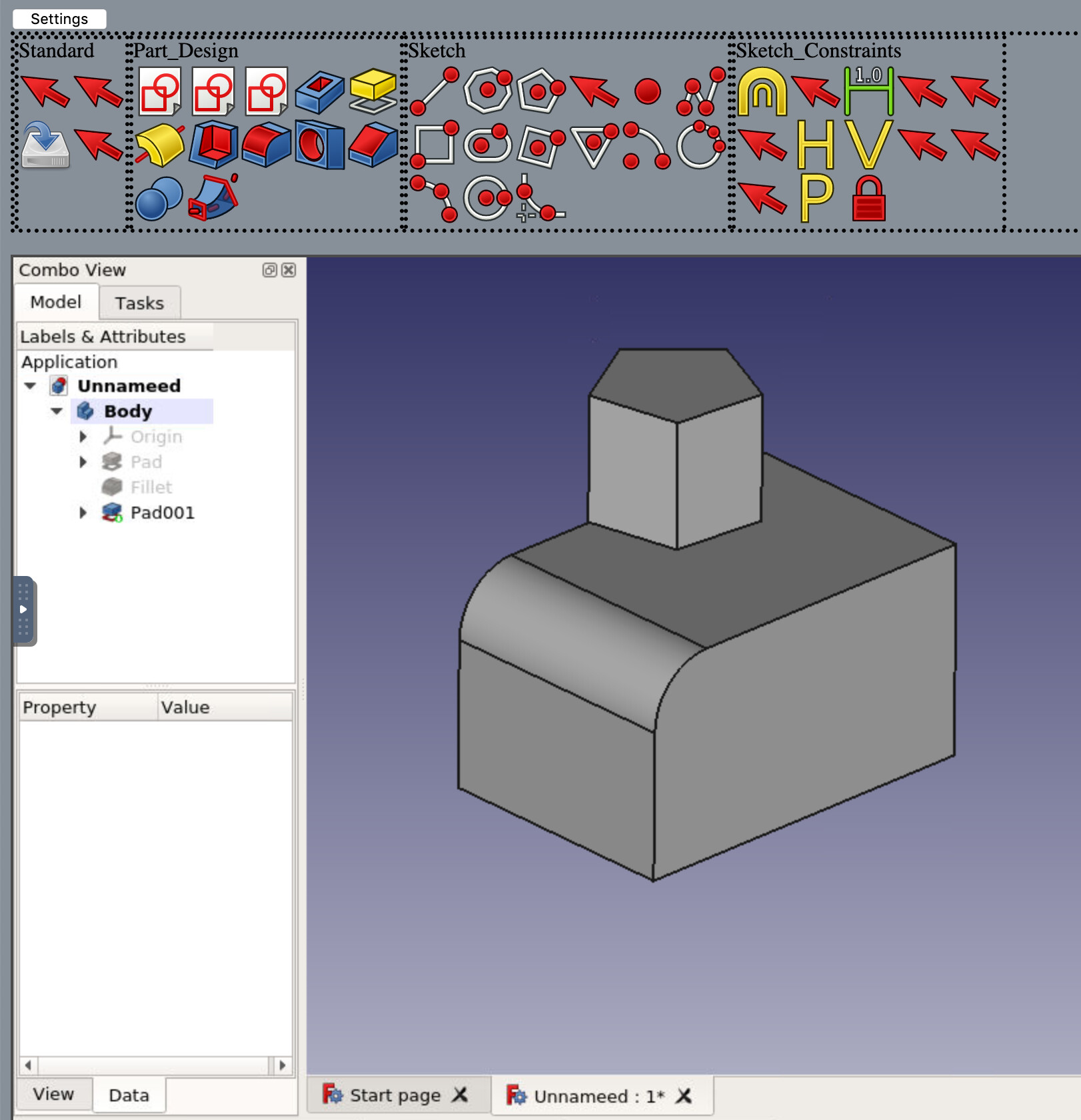Apply the Vertical constraint V icon
1081x1120 pixels.
(868, 145)
